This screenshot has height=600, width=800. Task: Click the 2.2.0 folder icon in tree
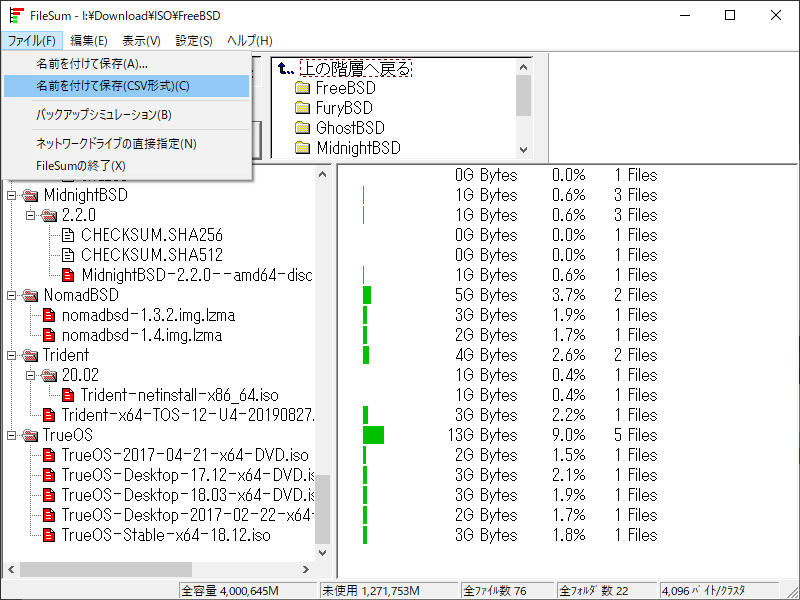(49, 215)
